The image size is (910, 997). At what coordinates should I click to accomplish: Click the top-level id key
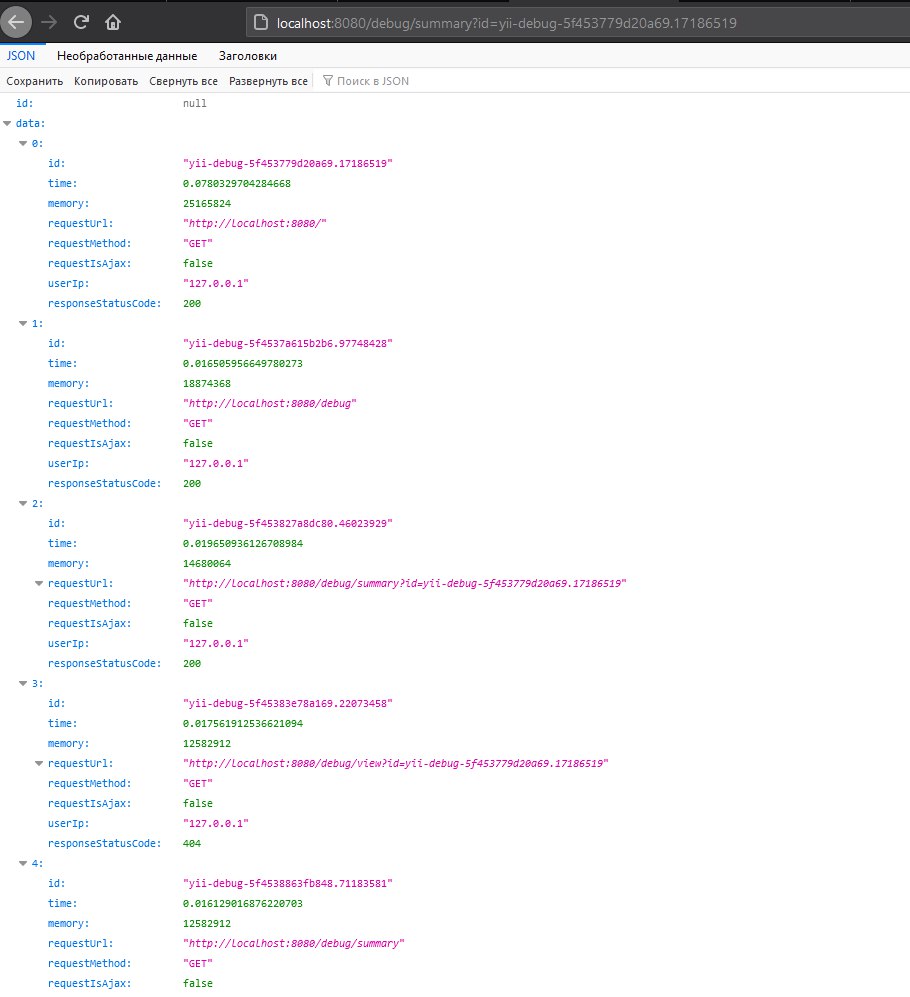[24, 103]
